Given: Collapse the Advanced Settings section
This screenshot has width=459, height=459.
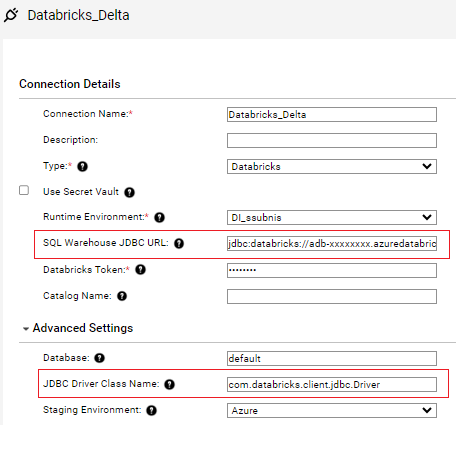Looking at the screenshot, I should pyautogui.click(x=26, y=329).
